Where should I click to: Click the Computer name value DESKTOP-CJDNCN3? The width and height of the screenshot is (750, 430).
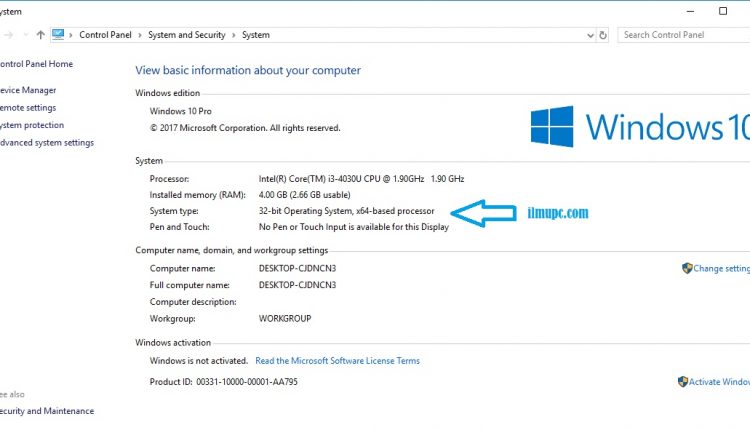[x=297, y=268]
